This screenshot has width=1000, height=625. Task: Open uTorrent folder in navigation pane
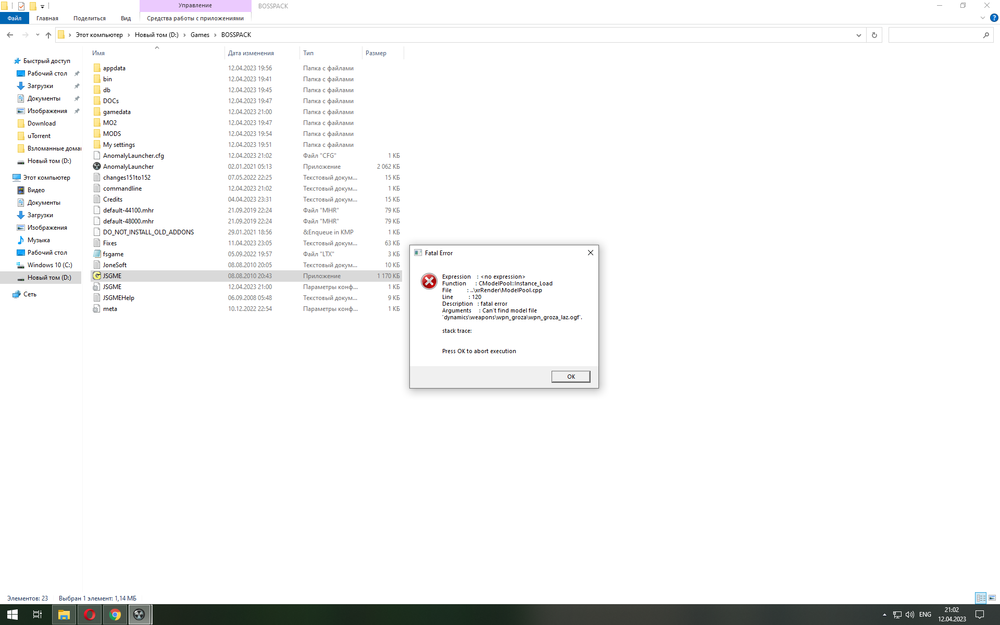[x=39, y=136]
